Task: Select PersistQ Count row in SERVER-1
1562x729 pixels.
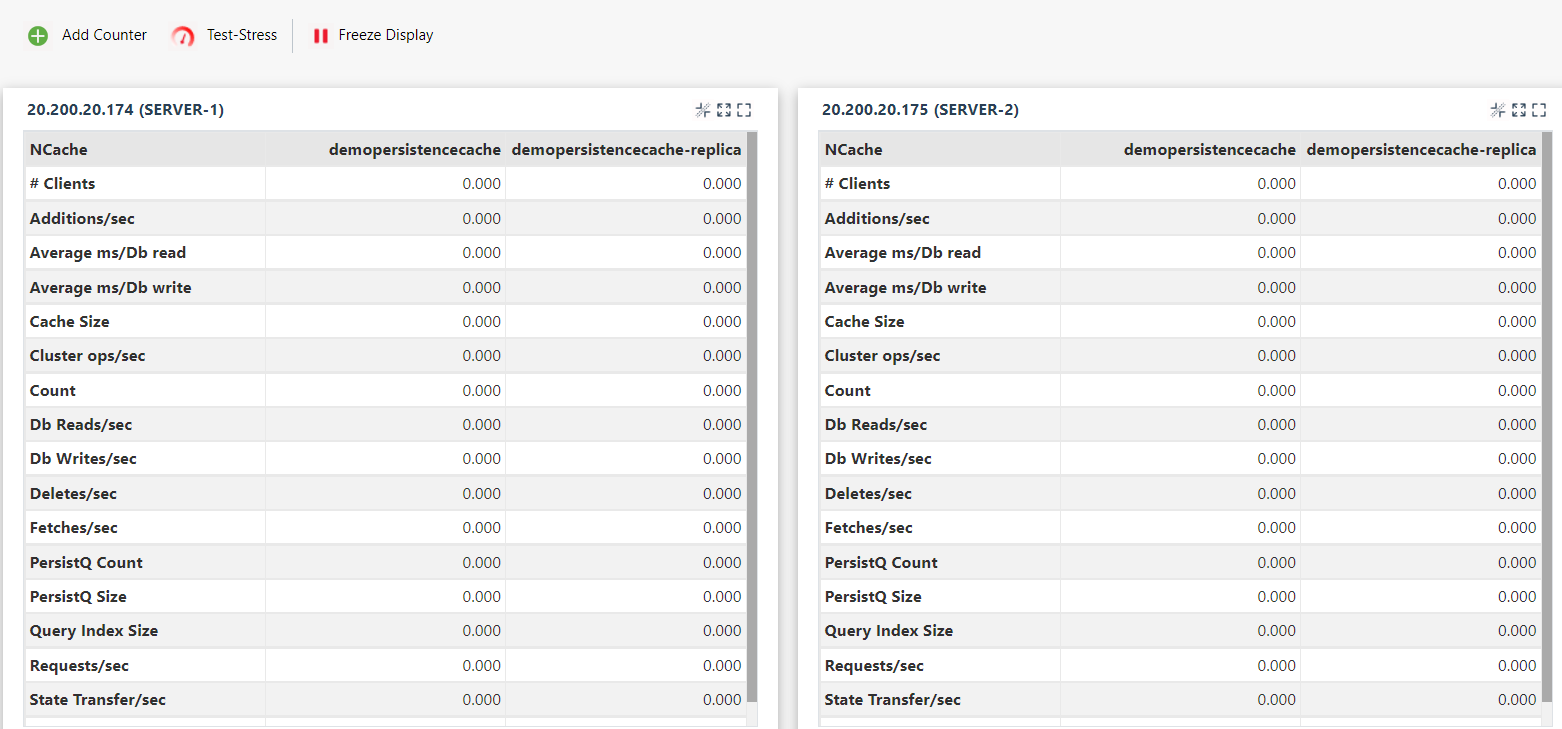Action: click(386, 562)
